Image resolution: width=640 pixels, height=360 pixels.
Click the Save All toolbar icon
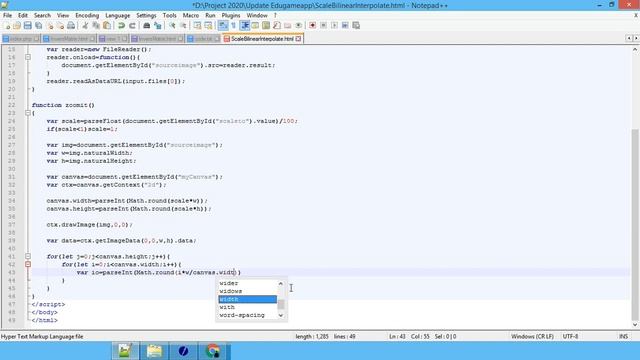[38, 25]
